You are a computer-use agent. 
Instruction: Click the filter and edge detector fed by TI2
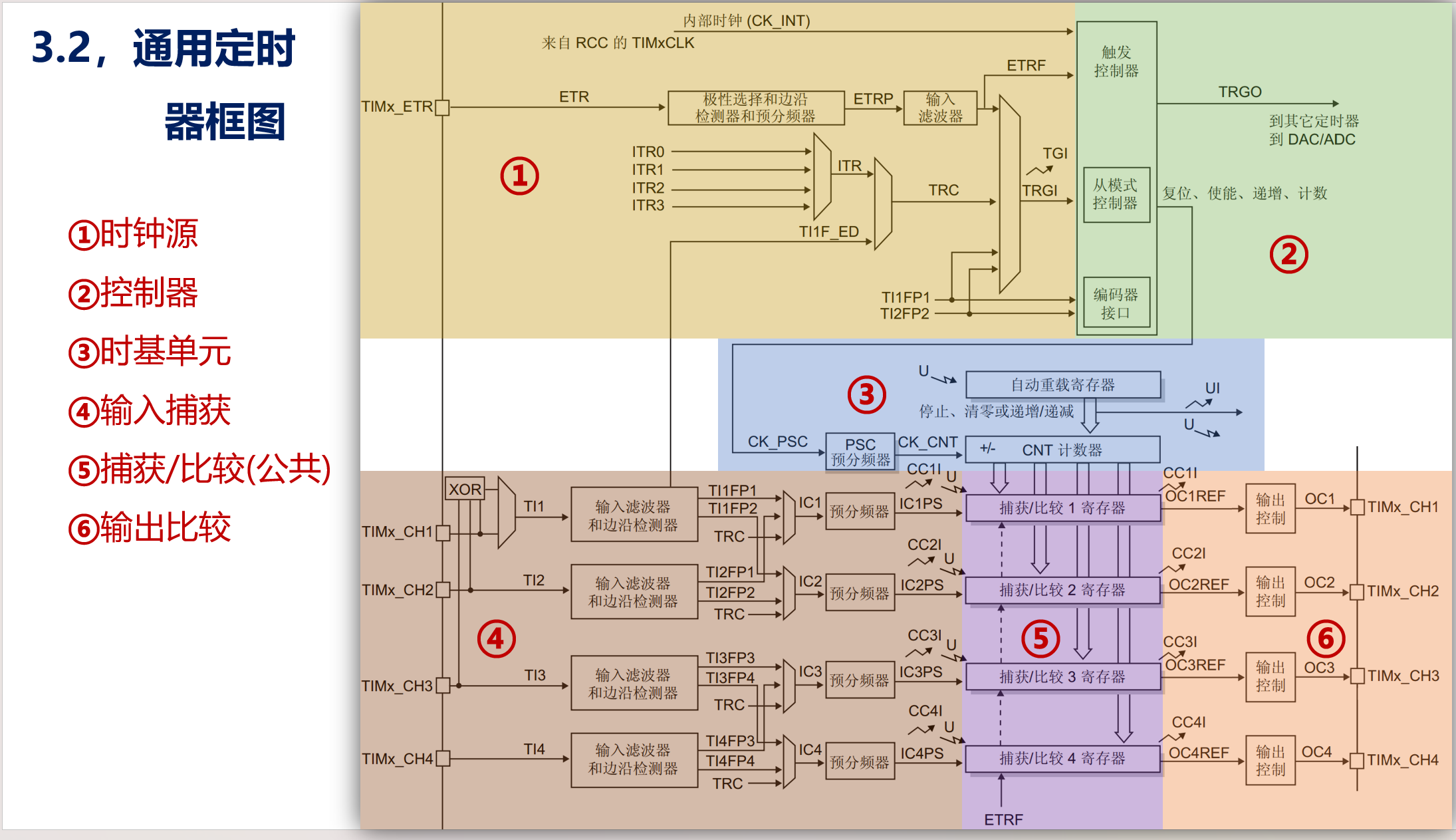coord(634,592)
